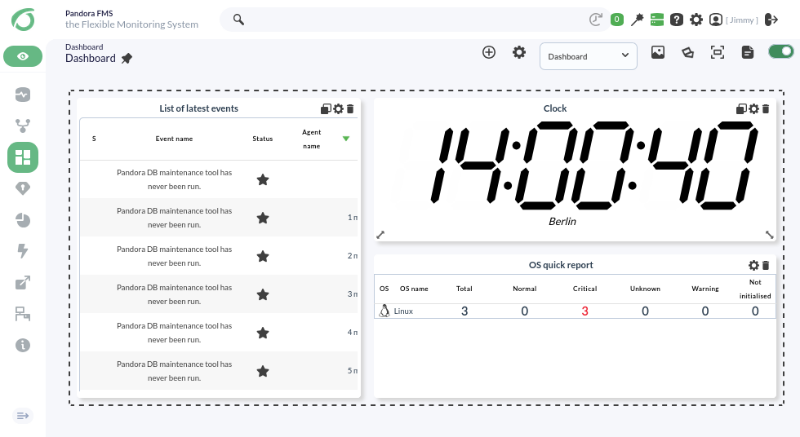
Task: Click the Clock widget bottom-left resize handle
Action: (380, 235)
